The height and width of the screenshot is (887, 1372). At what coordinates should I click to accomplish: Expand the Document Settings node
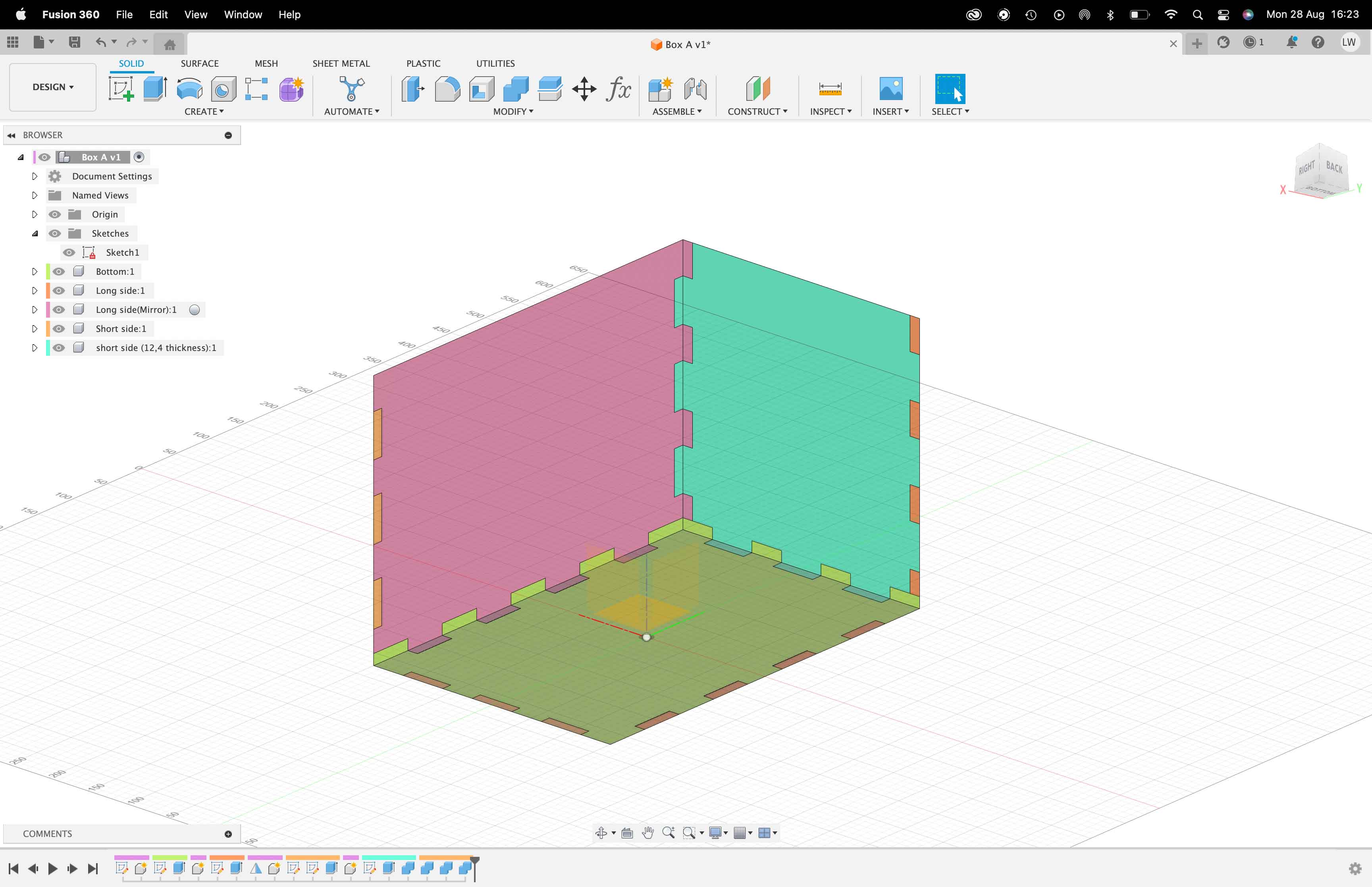(x=35, y=176)
